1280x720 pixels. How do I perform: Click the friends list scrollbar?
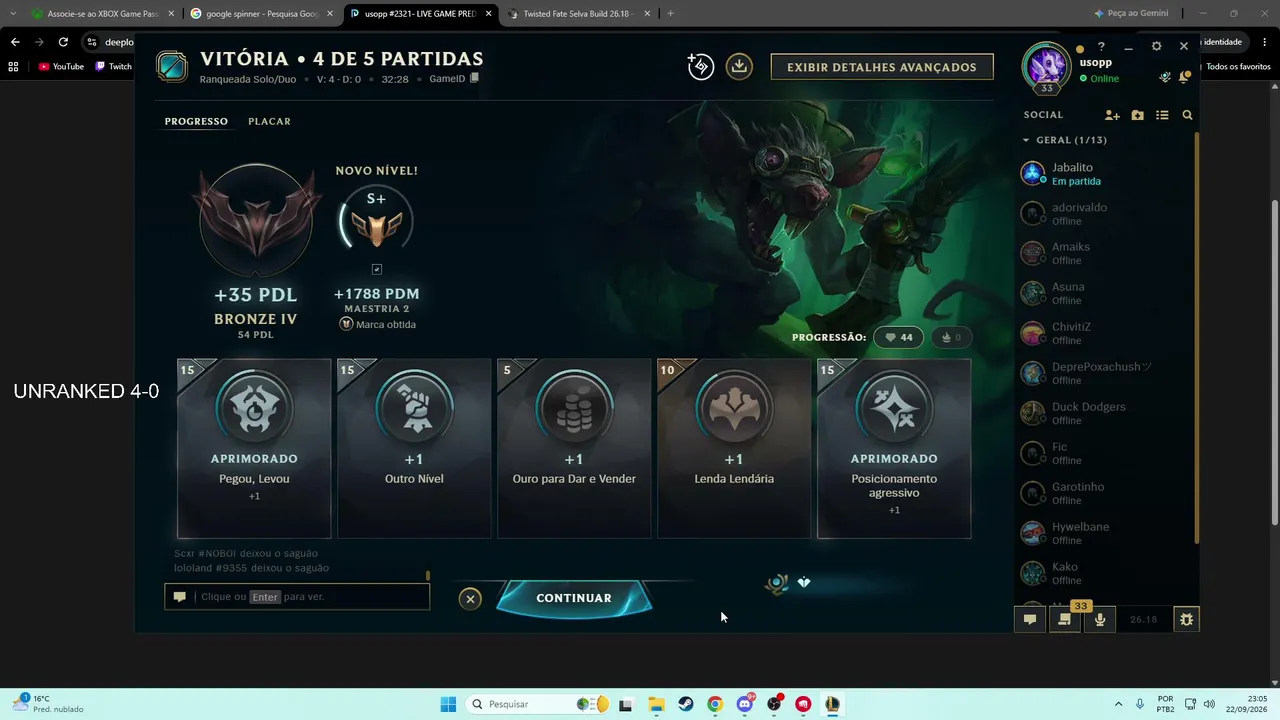[1195, 340]
